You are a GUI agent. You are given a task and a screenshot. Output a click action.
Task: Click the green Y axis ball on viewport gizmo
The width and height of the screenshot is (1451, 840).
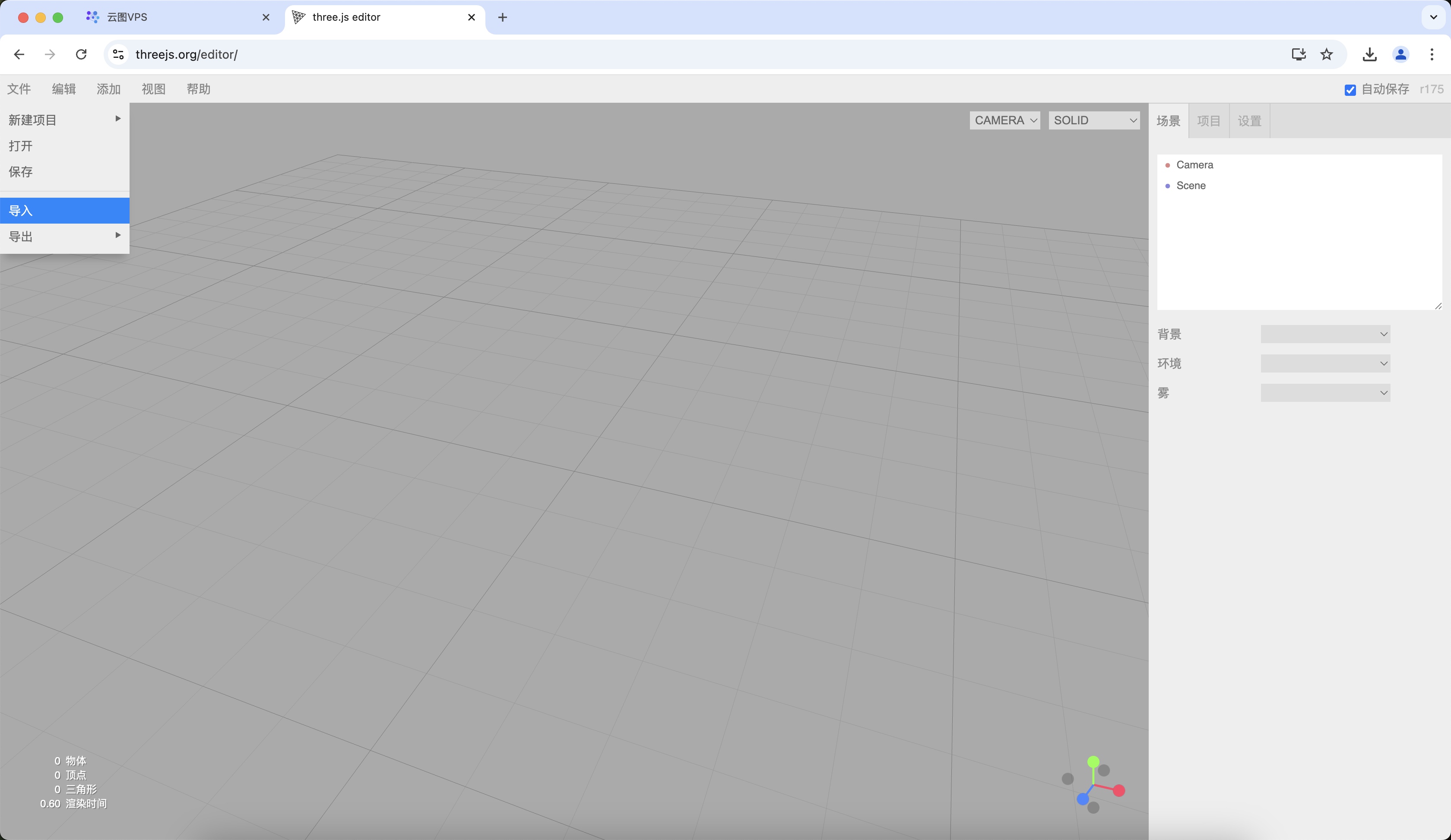1093,762
